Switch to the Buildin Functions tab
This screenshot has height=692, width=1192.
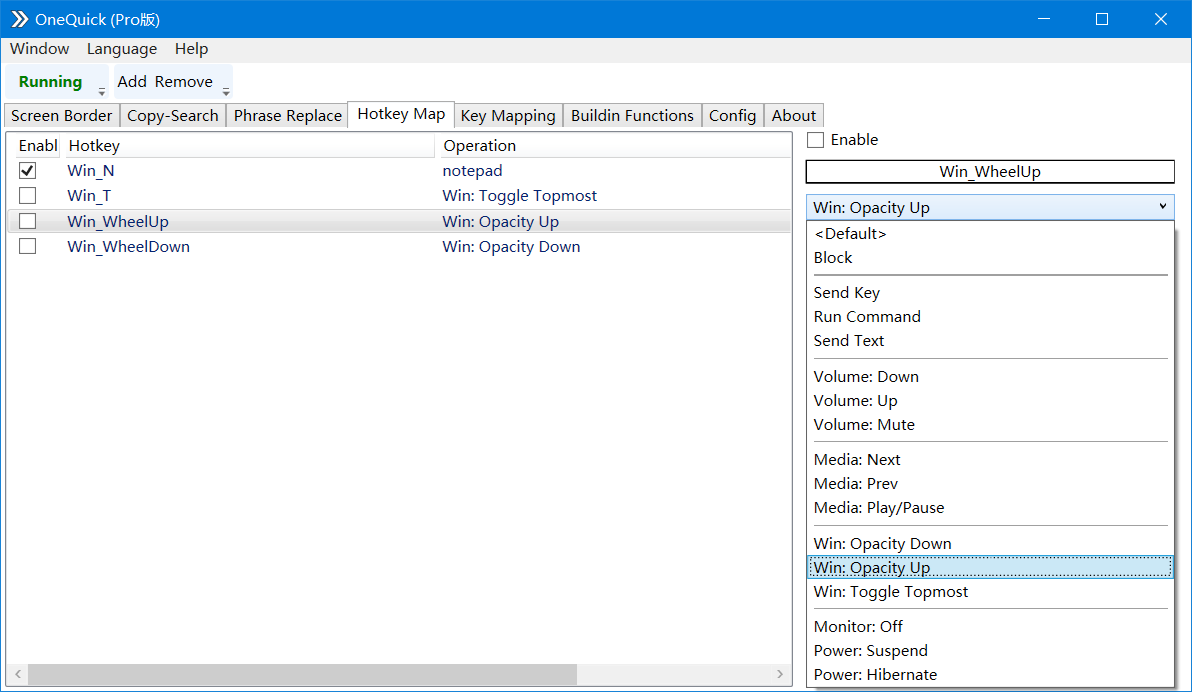coord(631,115)
